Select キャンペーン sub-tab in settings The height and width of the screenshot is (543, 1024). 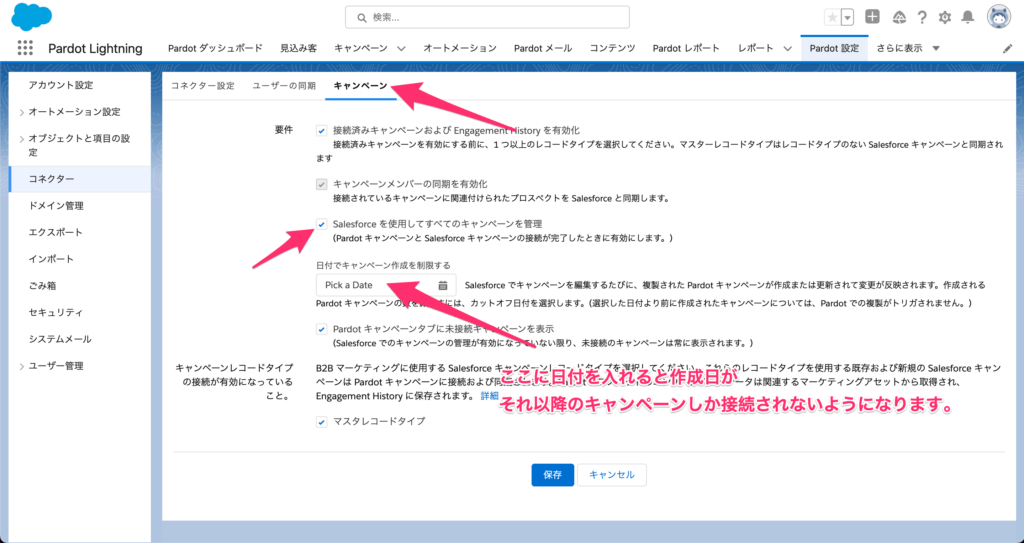[x=360, y=86]
